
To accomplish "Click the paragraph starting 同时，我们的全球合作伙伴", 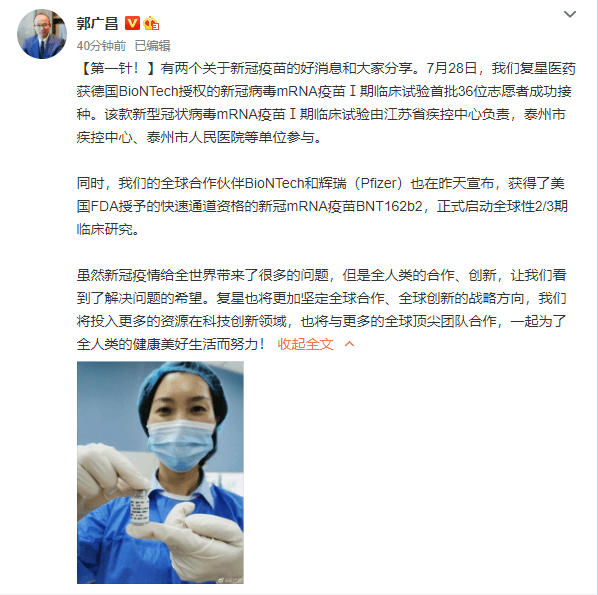I will coord(322,206).
